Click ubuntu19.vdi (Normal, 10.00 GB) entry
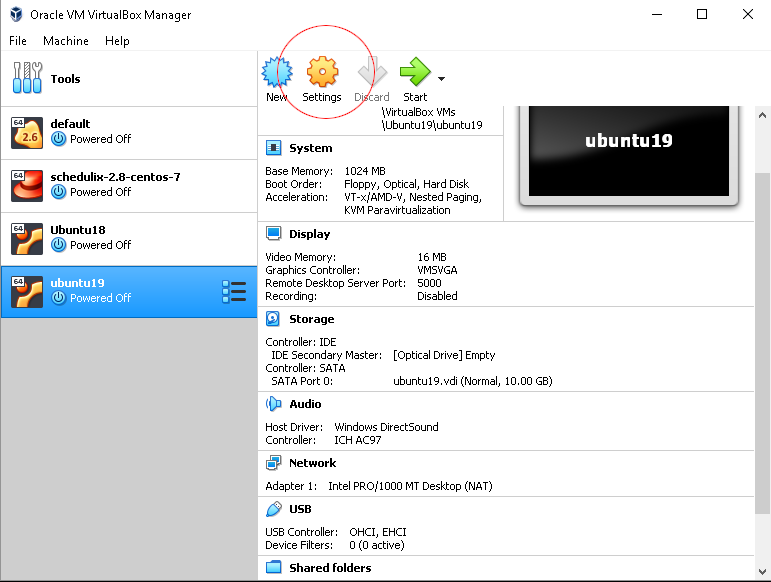771x582 pixels. click(473, 381)
